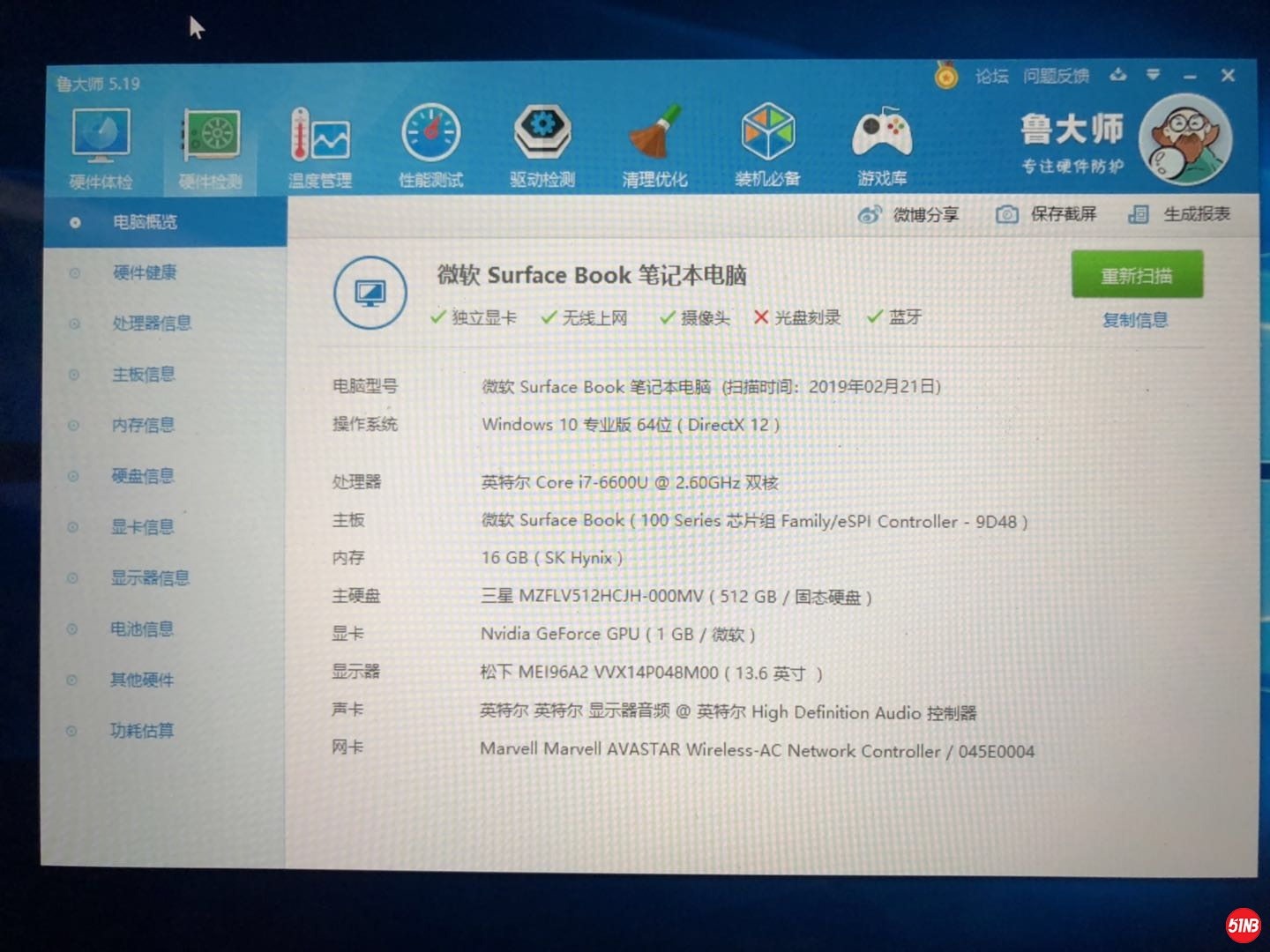Click the 复制信息 copy info link
1270x952 pixels.
[x=1135, y=320]
